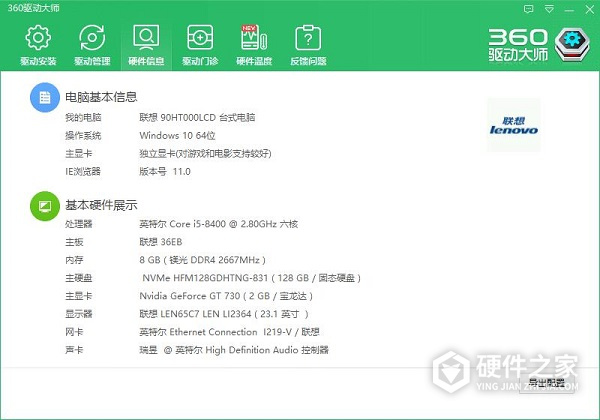Click the feedback chat icon in title bar
This screenshot has height=420, width=600.
528,9
